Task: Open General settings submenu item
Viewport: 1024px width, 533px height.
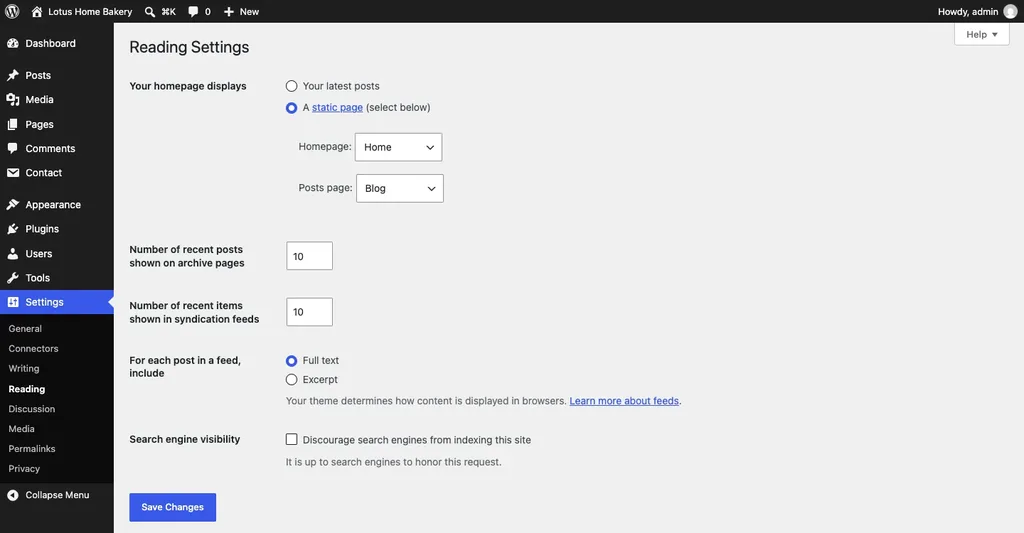Action: tap(25, 329)
